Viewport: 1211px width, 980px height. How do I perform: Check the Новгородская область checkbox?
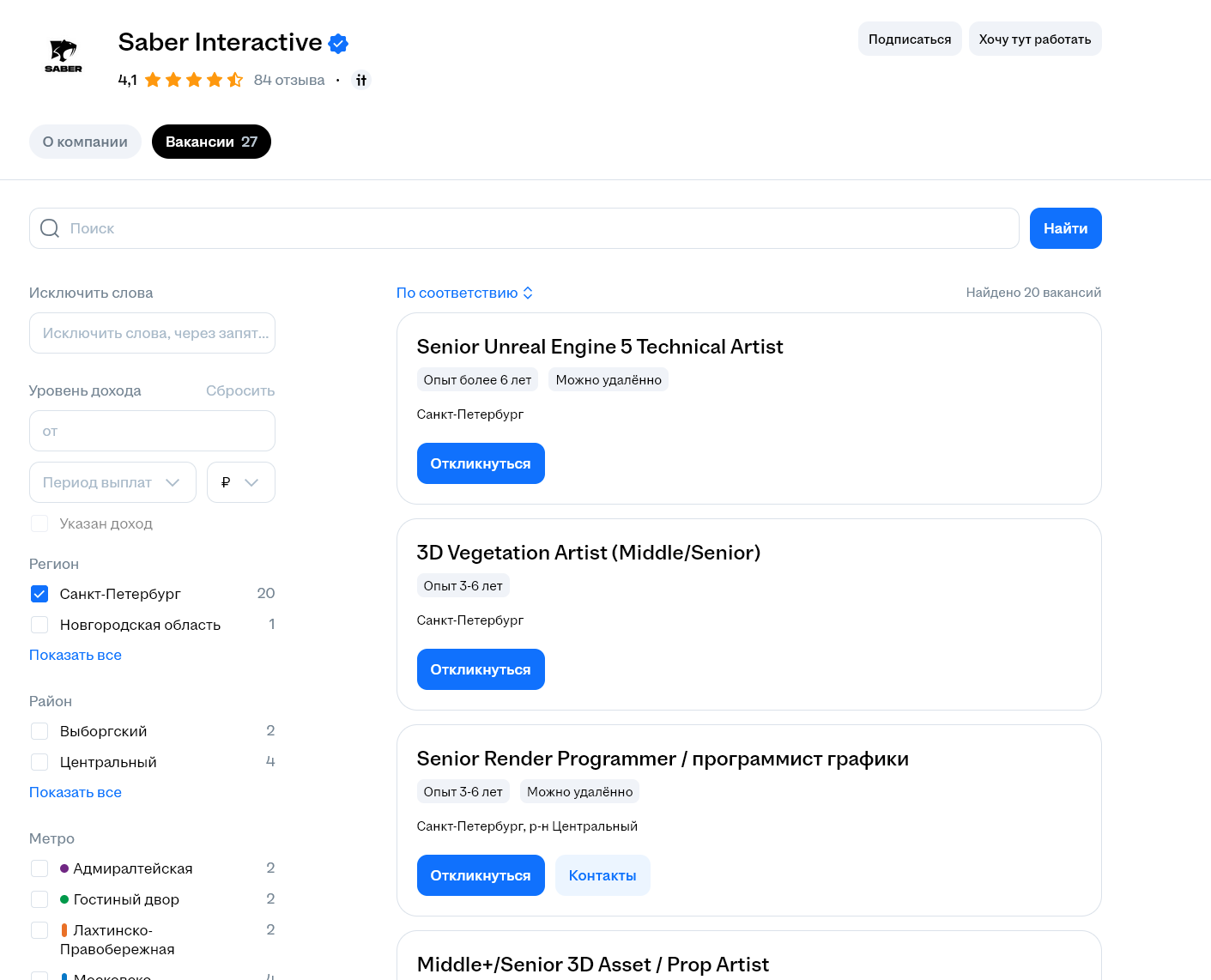click(x=39, y=625)
